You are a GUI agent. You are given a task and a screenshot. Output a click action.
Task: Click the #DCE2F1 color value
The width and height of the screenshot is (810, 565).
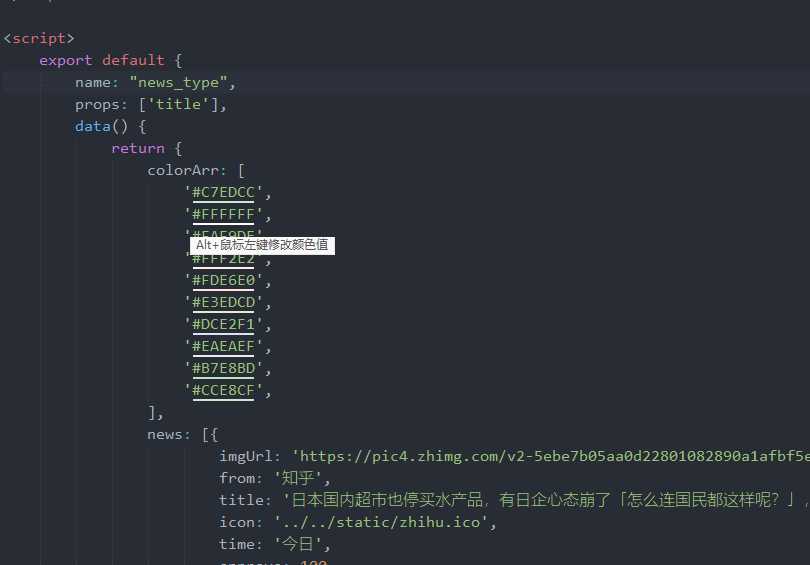pyautogui.click(x=227, y=324)
